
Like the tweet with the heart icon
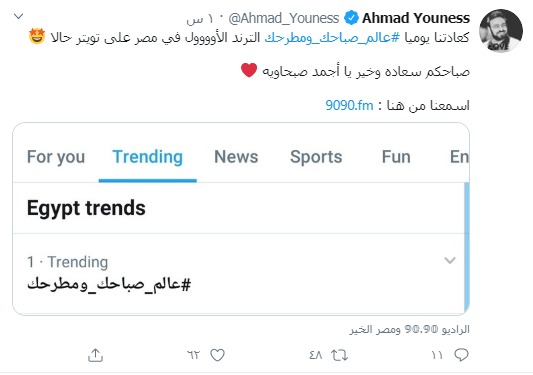218,355
